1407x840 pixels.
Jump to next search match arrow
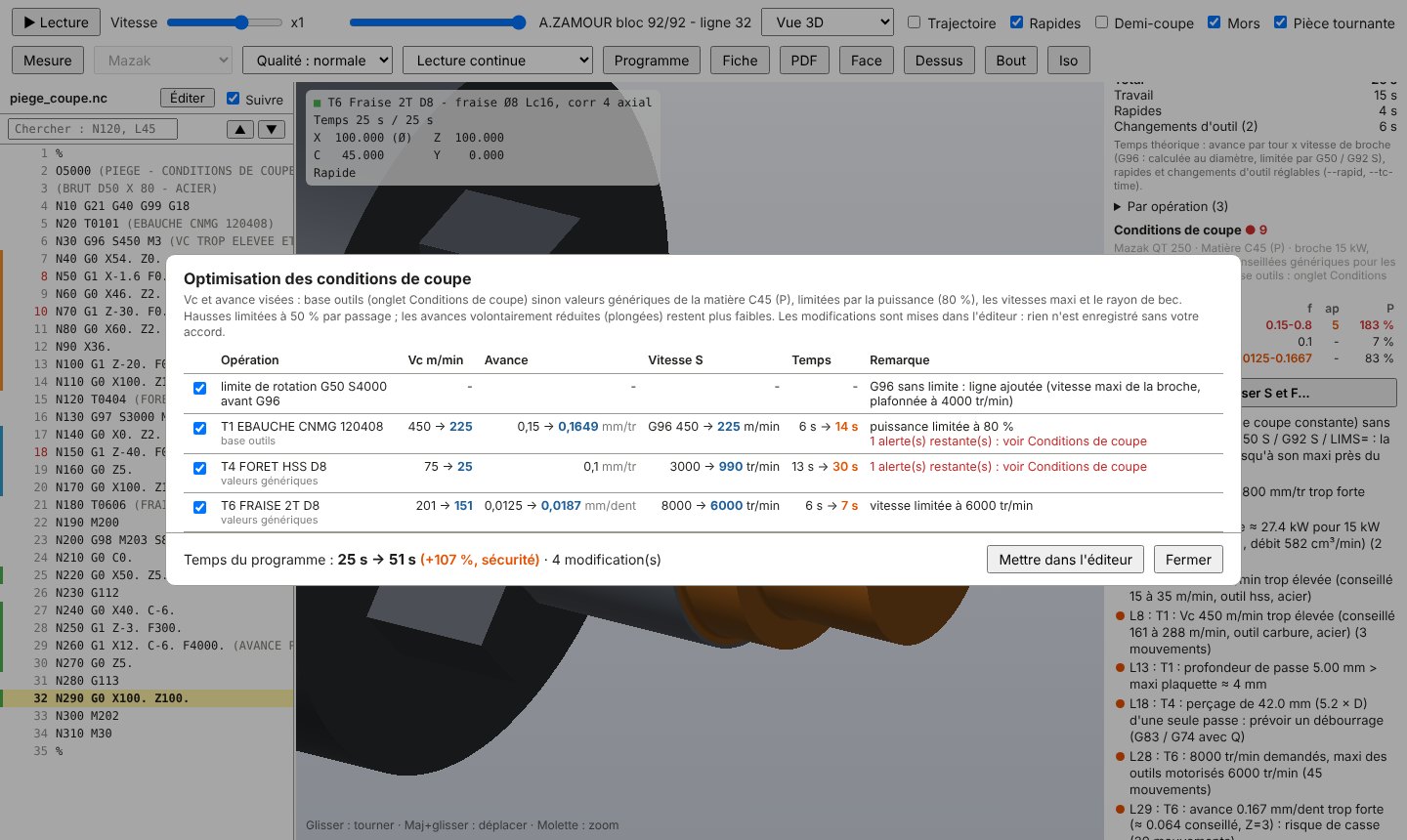tap(272, 129)
